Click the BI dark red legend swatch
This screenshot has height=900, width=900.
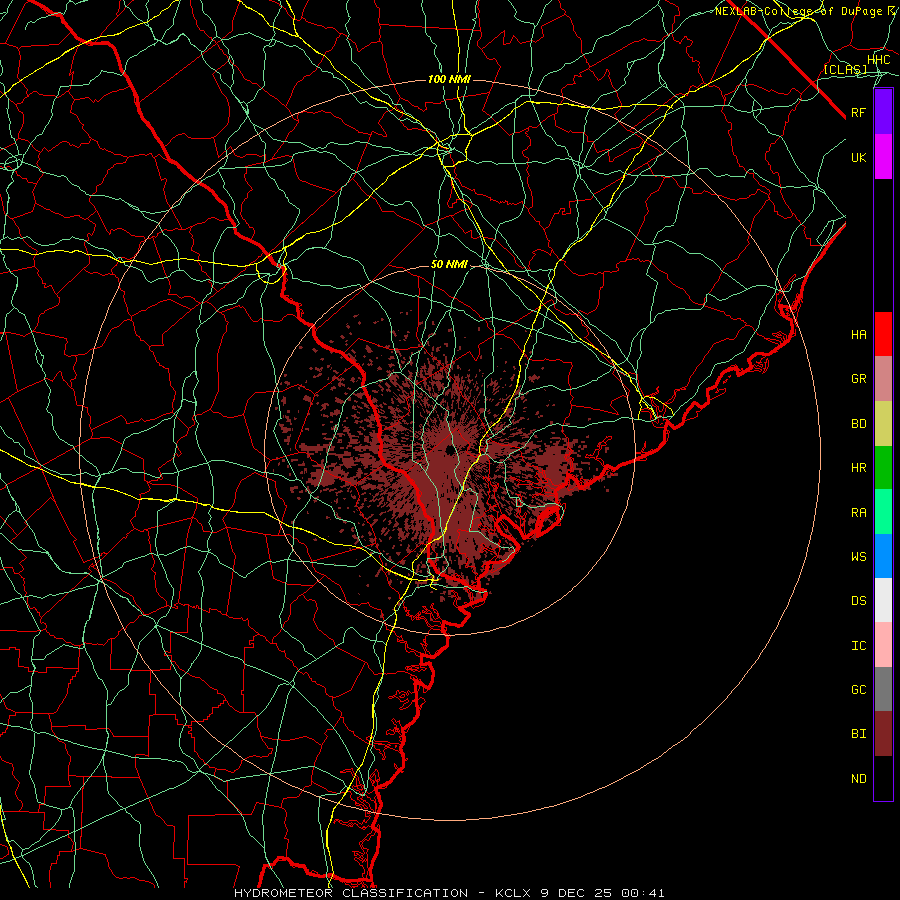tap(883, 734)
